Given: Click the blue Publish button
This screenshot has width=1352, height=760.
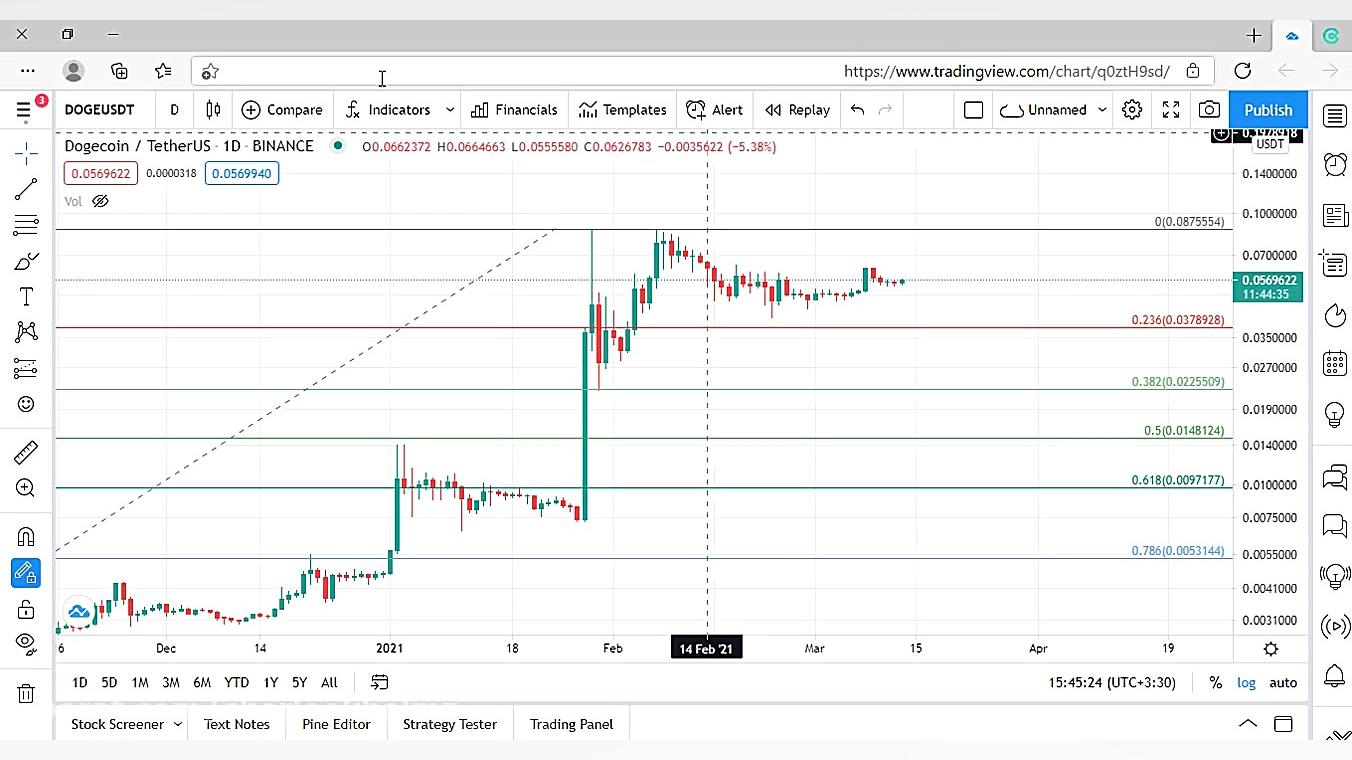Looking at the screenshot, I should point(1268,110).
